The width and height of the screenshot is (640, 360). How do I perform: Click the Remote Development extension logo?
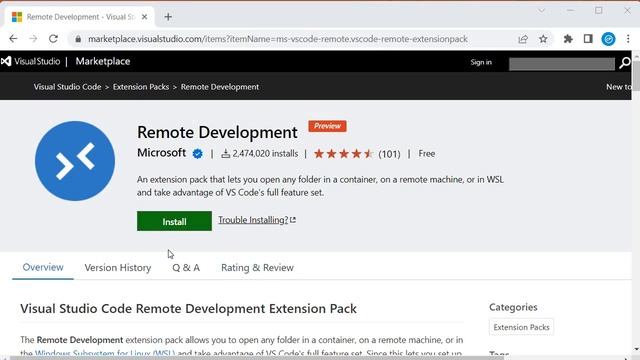(x=75, y=161)
